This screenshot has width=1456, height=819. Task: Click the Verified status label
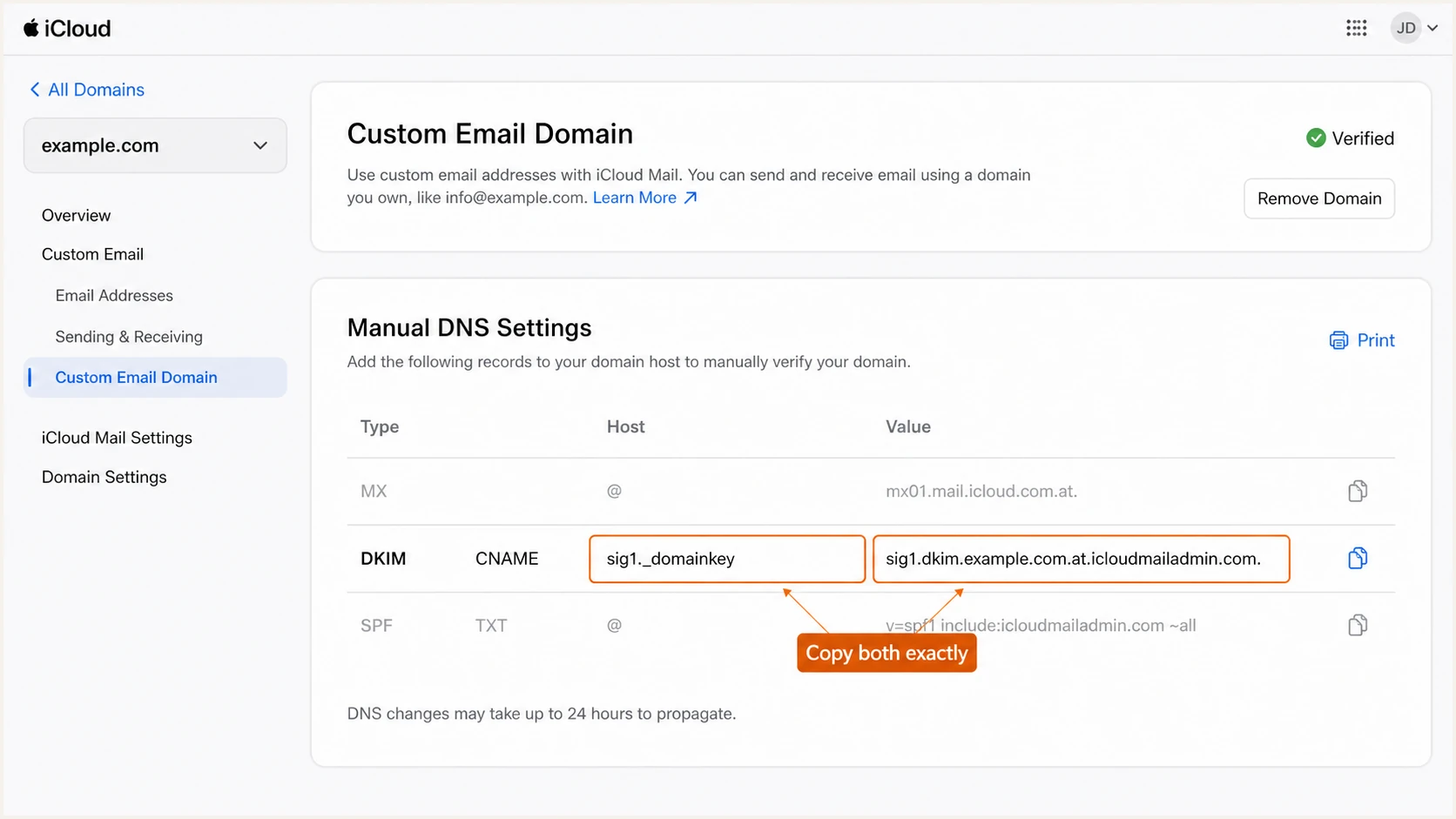[x=1363, y=138]
